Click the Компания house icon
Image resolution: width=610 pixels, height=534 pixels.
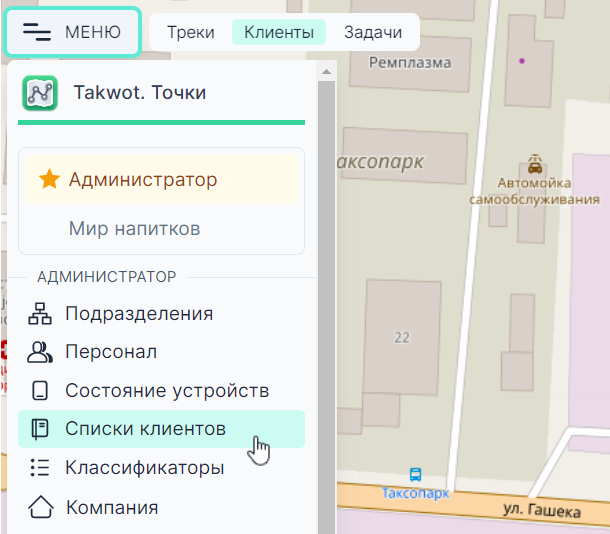click(x=40, y=507)
